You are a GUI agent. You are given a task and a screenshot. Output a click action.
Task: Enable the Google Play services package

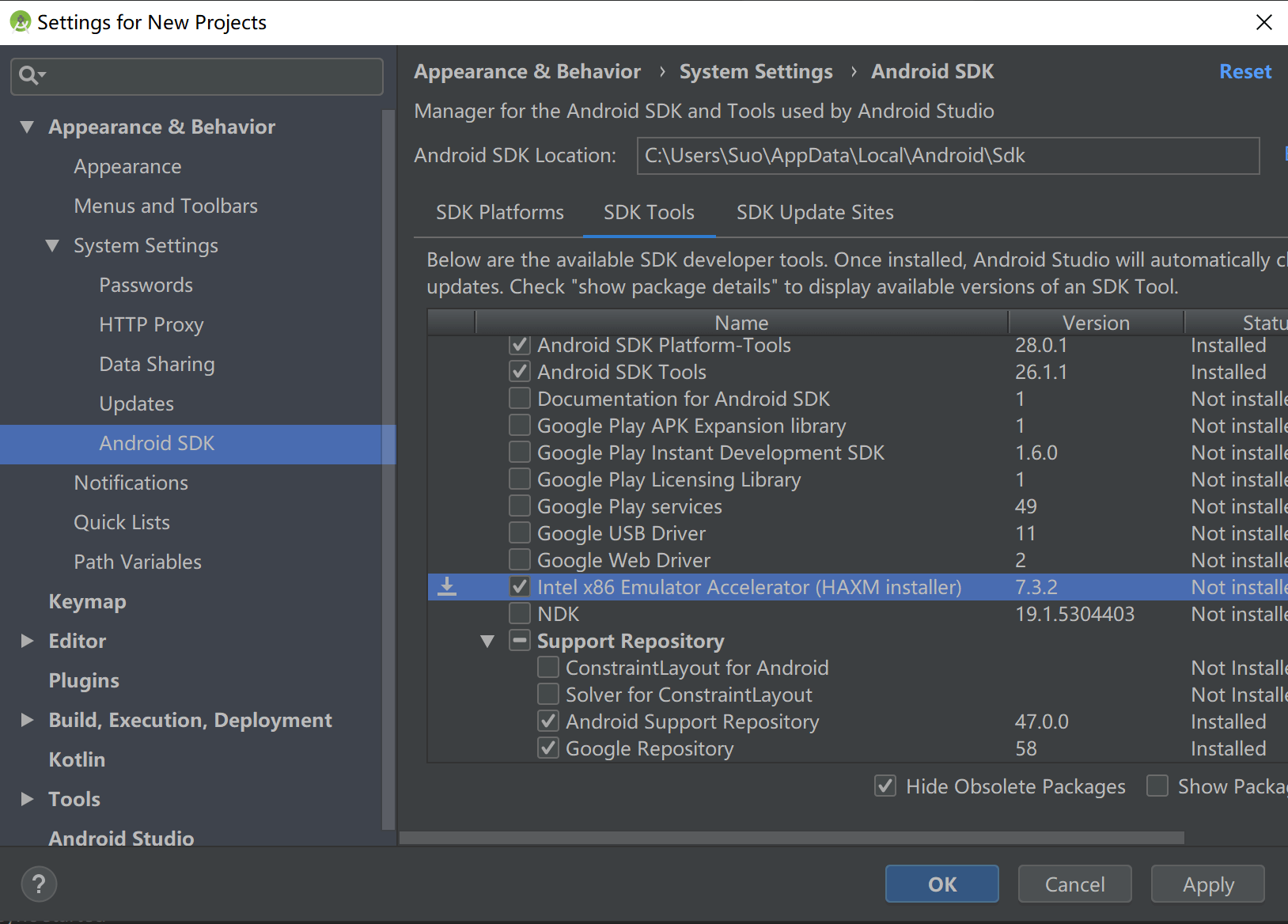pos(519,506)
